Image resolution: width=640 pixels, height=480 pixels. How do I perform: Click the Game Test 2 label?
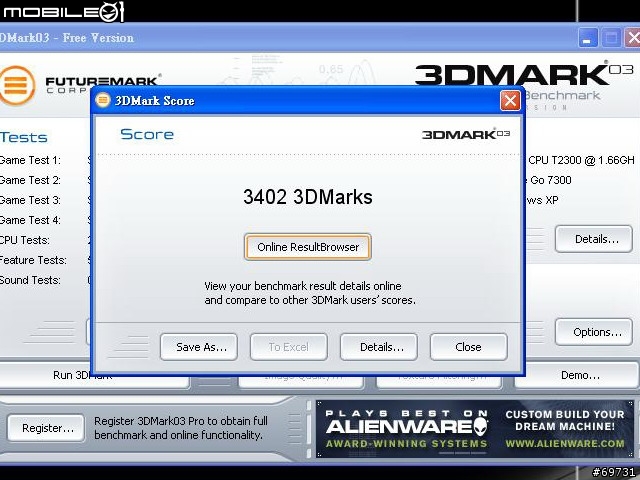[30, 180]
